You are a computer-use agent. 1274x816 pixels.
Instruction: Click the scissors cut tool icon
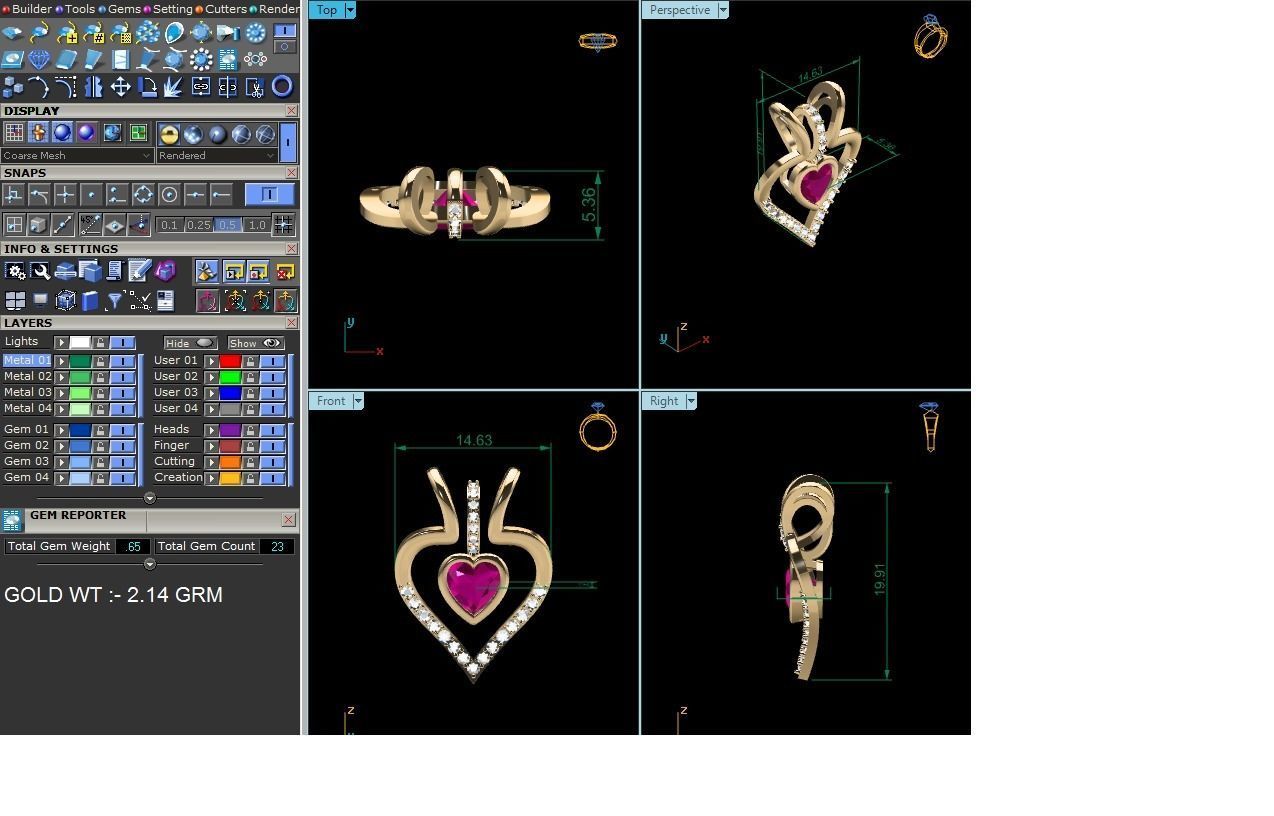point(255,88)
